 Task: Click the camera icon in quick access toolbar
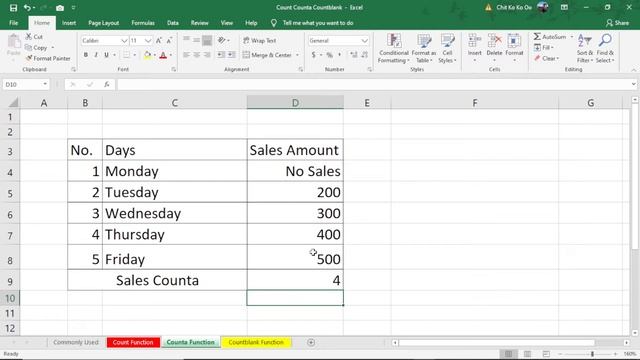click(x=60, y=8)
